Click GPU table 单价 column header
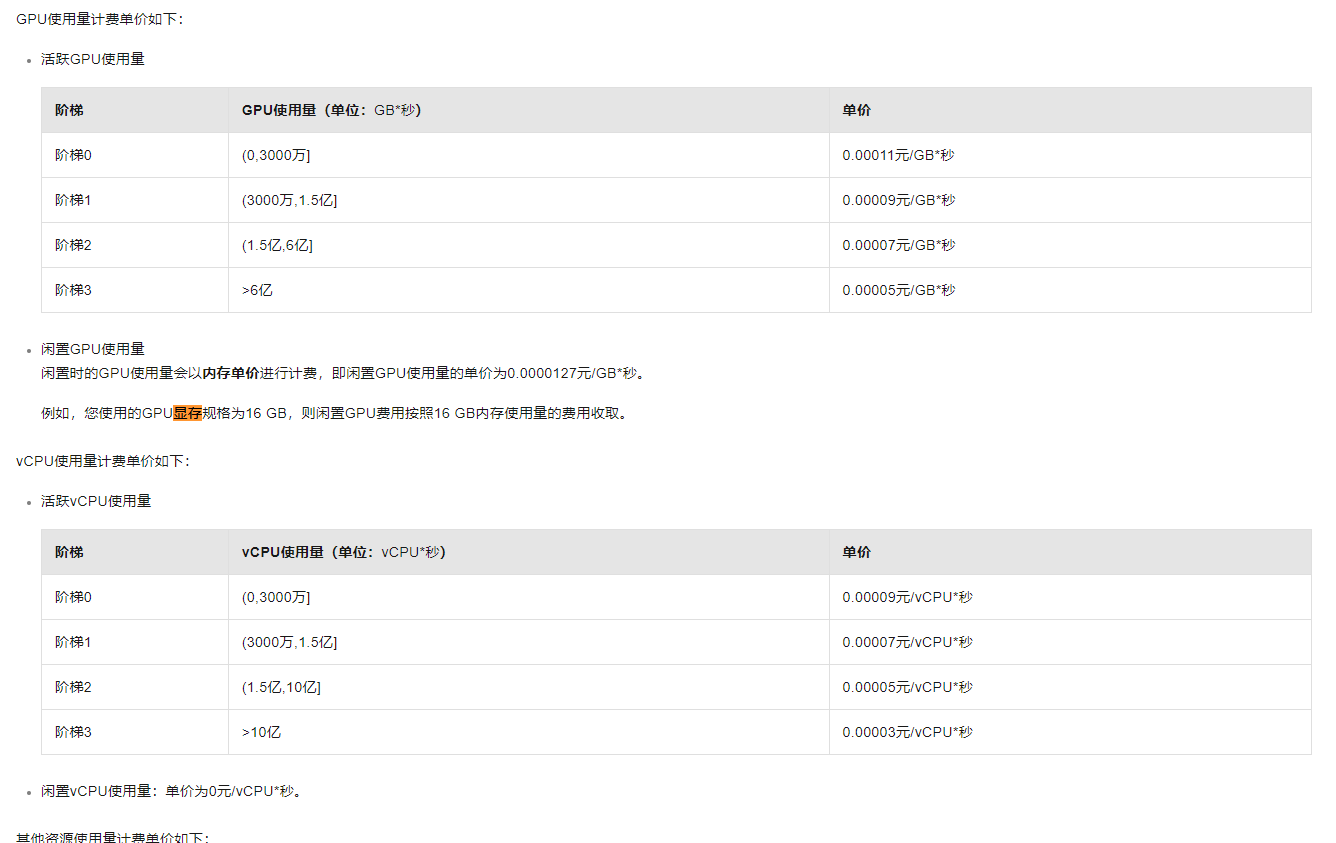The height and width of the screenshot is (843, 1336). (856, 110)
